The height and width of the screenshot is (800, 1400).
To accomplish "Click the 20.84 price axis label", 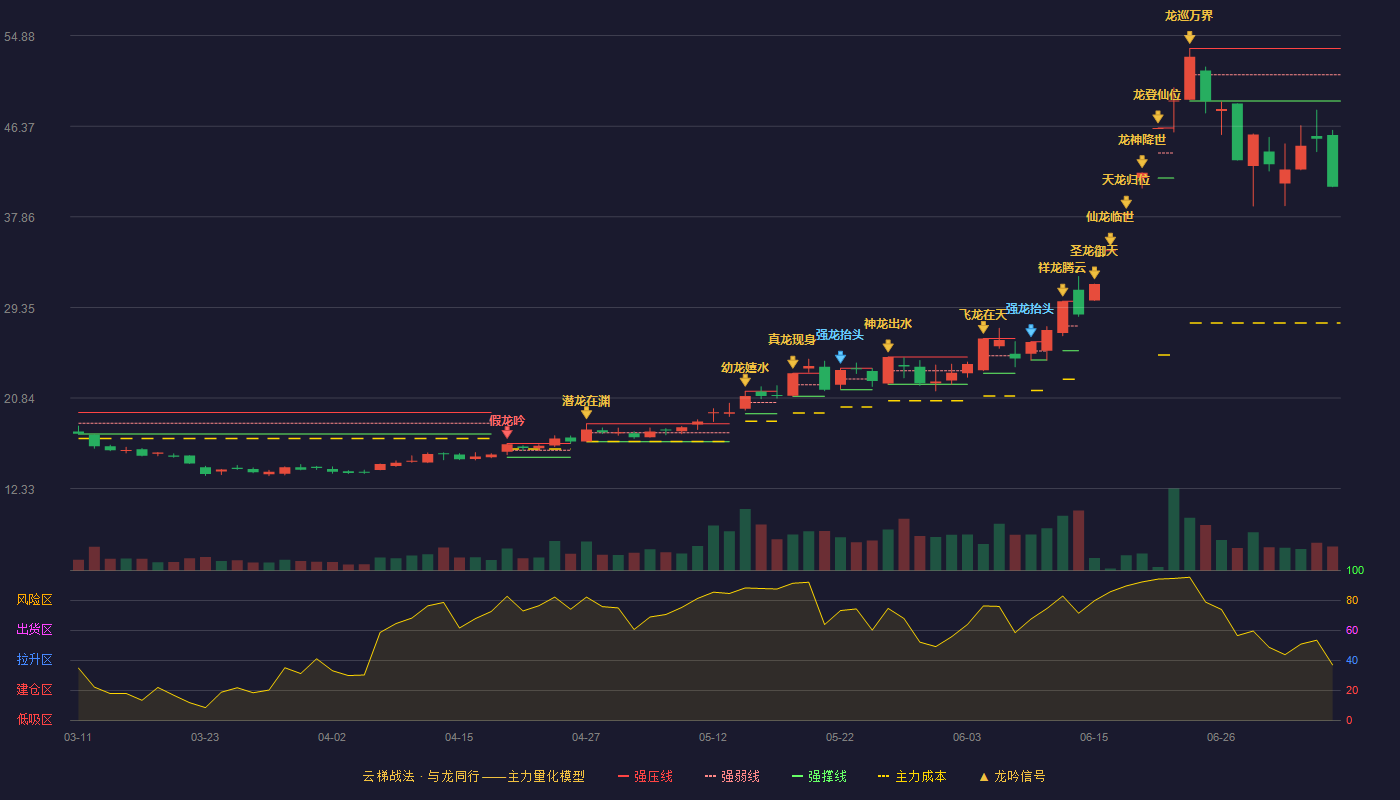I will tap(20, 399).
